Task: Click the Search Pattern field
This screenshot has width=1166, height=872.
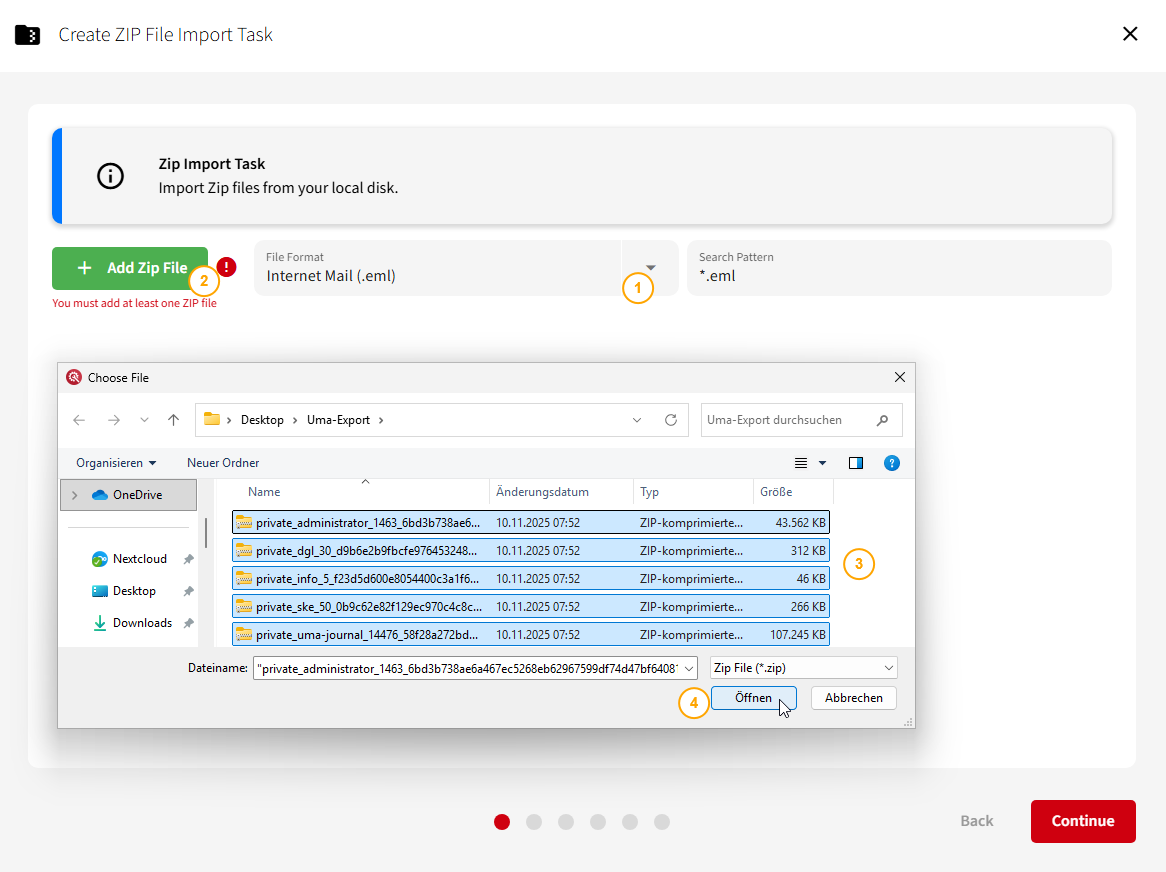Action: (898, 268)
